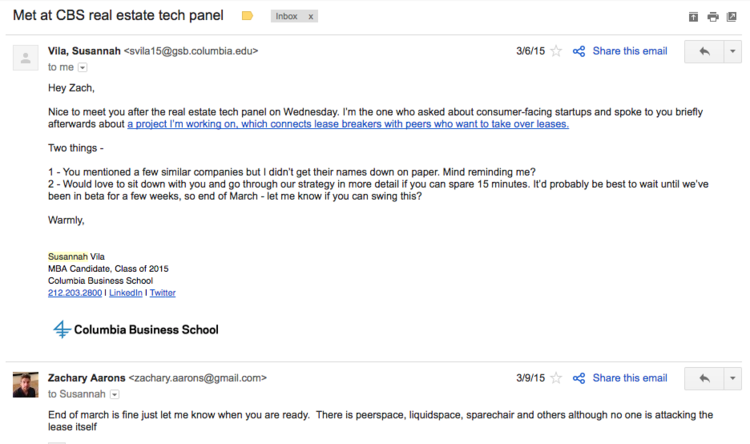Show details for 'to me' recipients
750x444 pixels.
(83, 67)
